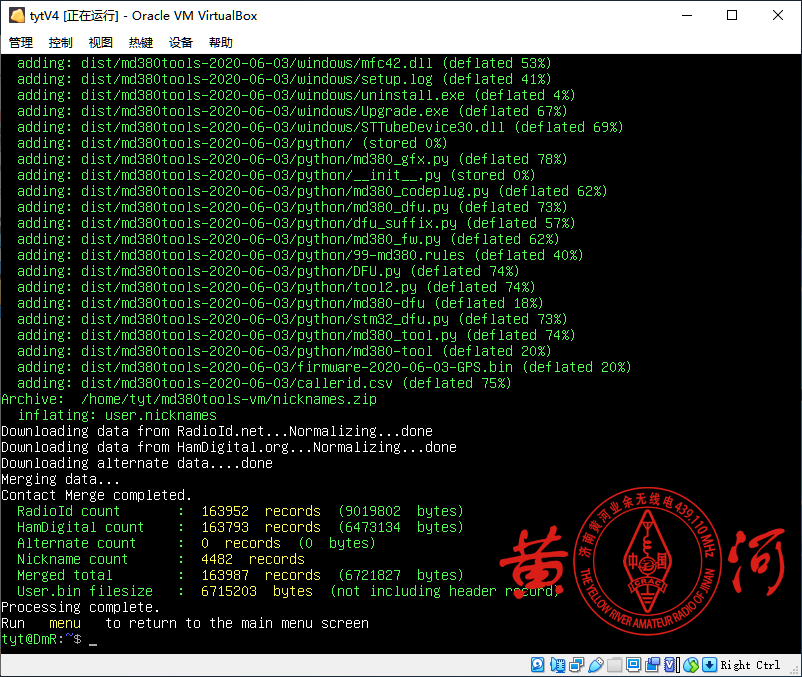The width and height of the screenshot is (802, 677).
Task: Click the minimize window button
Action: [x=687, y=15]
